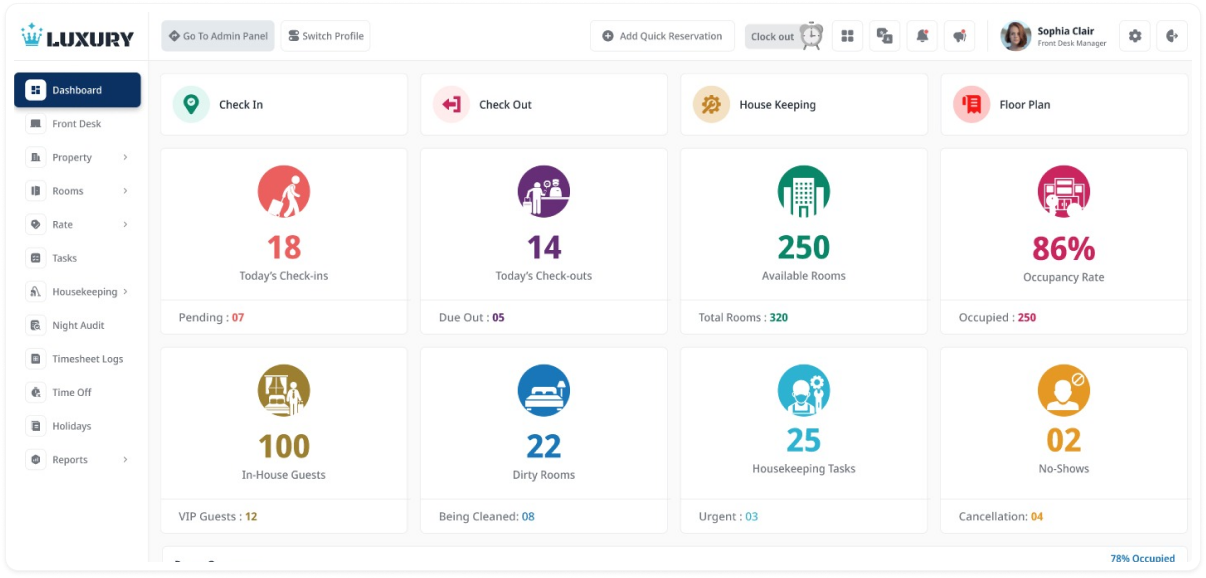Click the Front Desk sidebar icon
This screenshot has height=578, width=1206.
tap(36, 124)
